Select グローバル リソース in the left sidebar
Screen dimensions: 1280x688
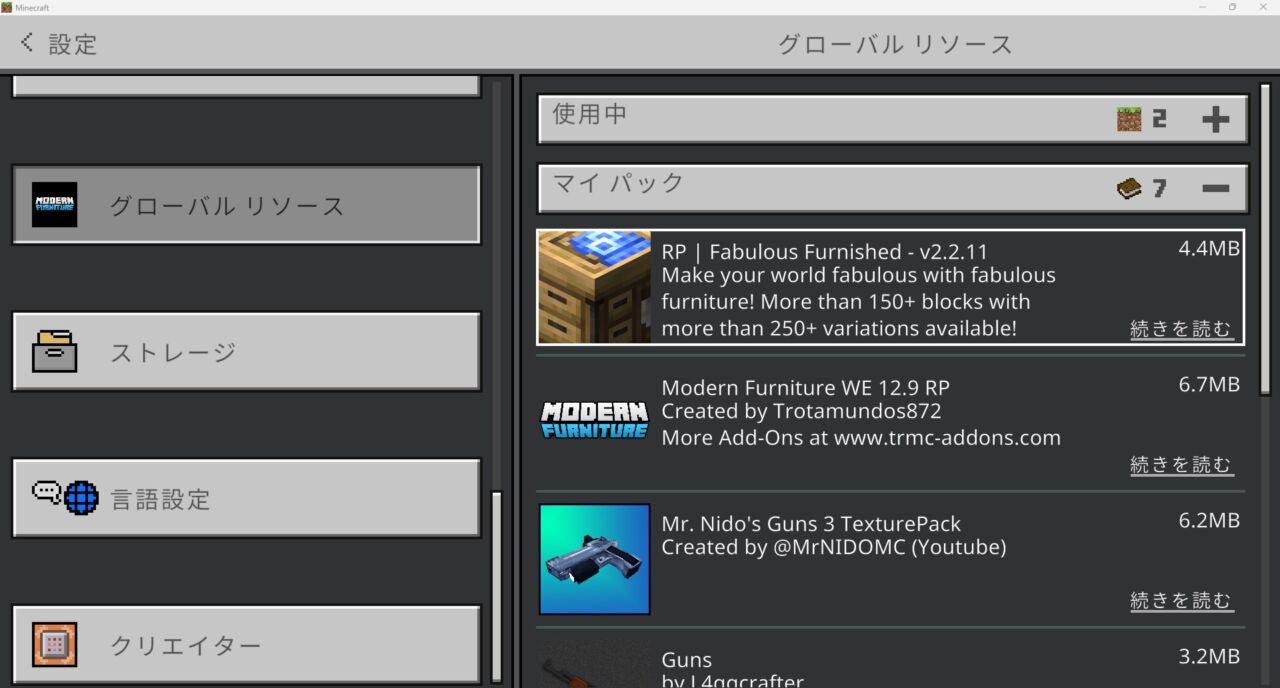(x=246, y=204)
